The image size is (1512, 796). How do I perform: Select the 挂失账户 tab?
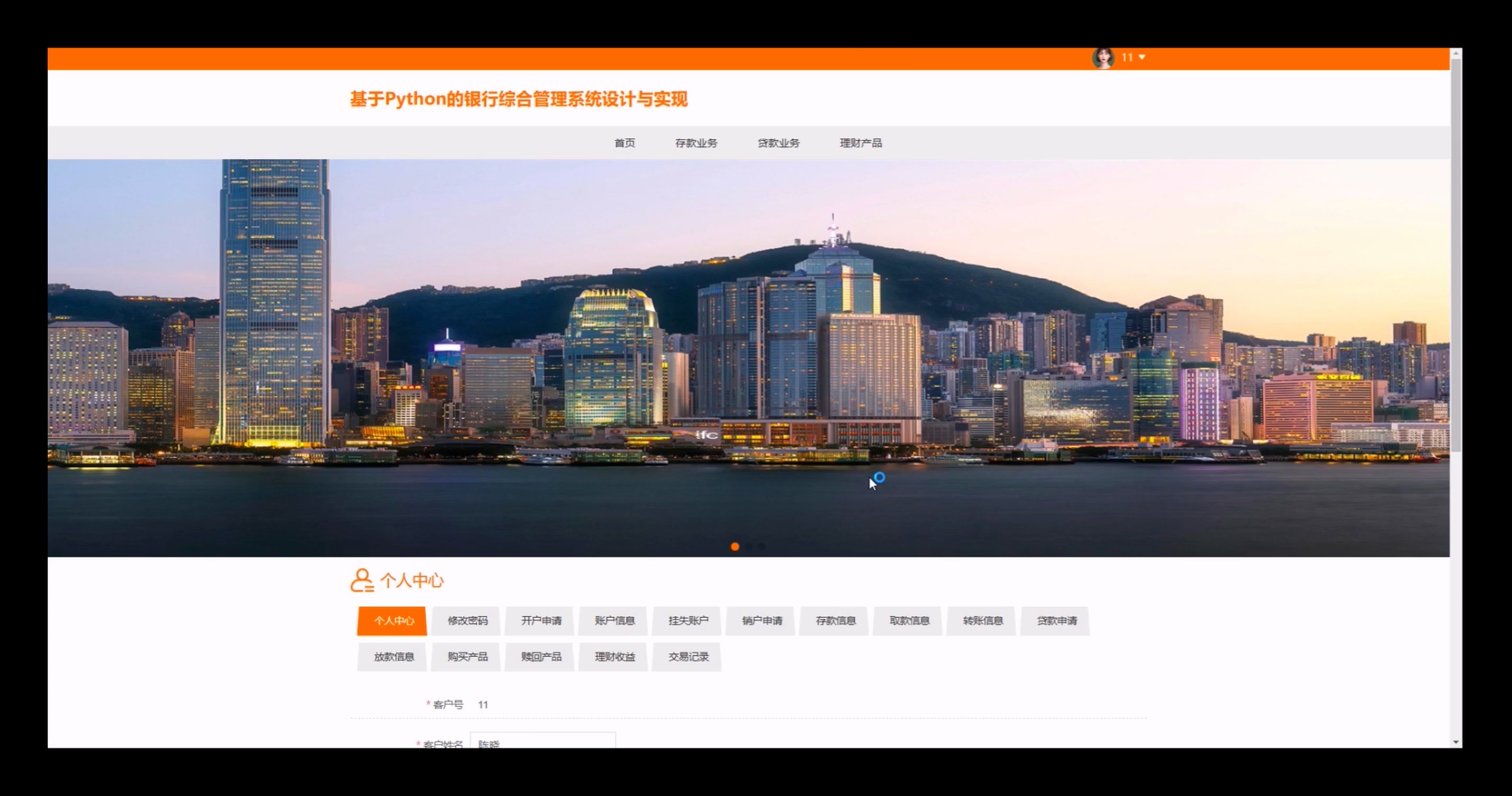click(x=688, y=621)
